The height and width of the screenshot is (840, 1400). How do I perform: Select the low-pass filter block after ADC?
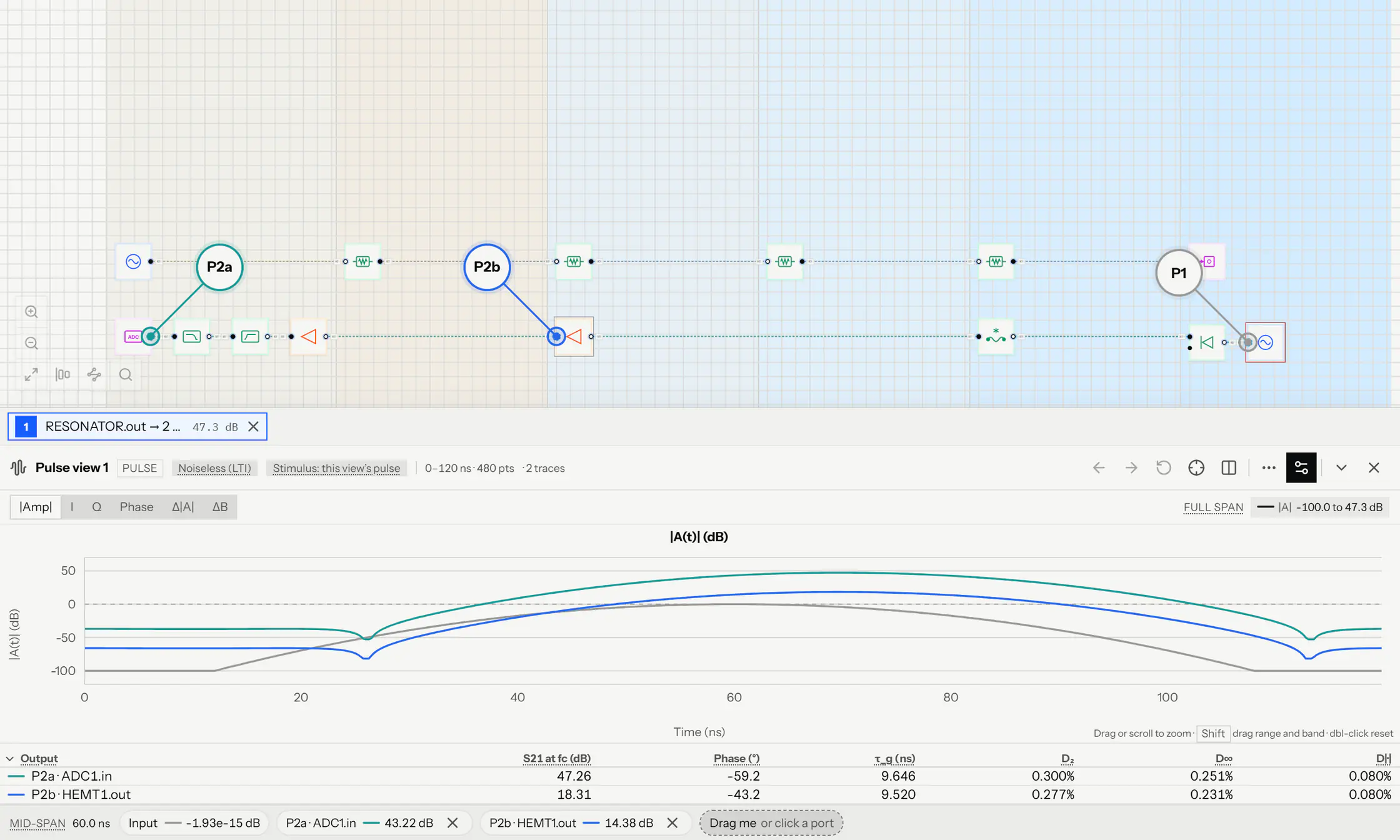coord(191,336)
